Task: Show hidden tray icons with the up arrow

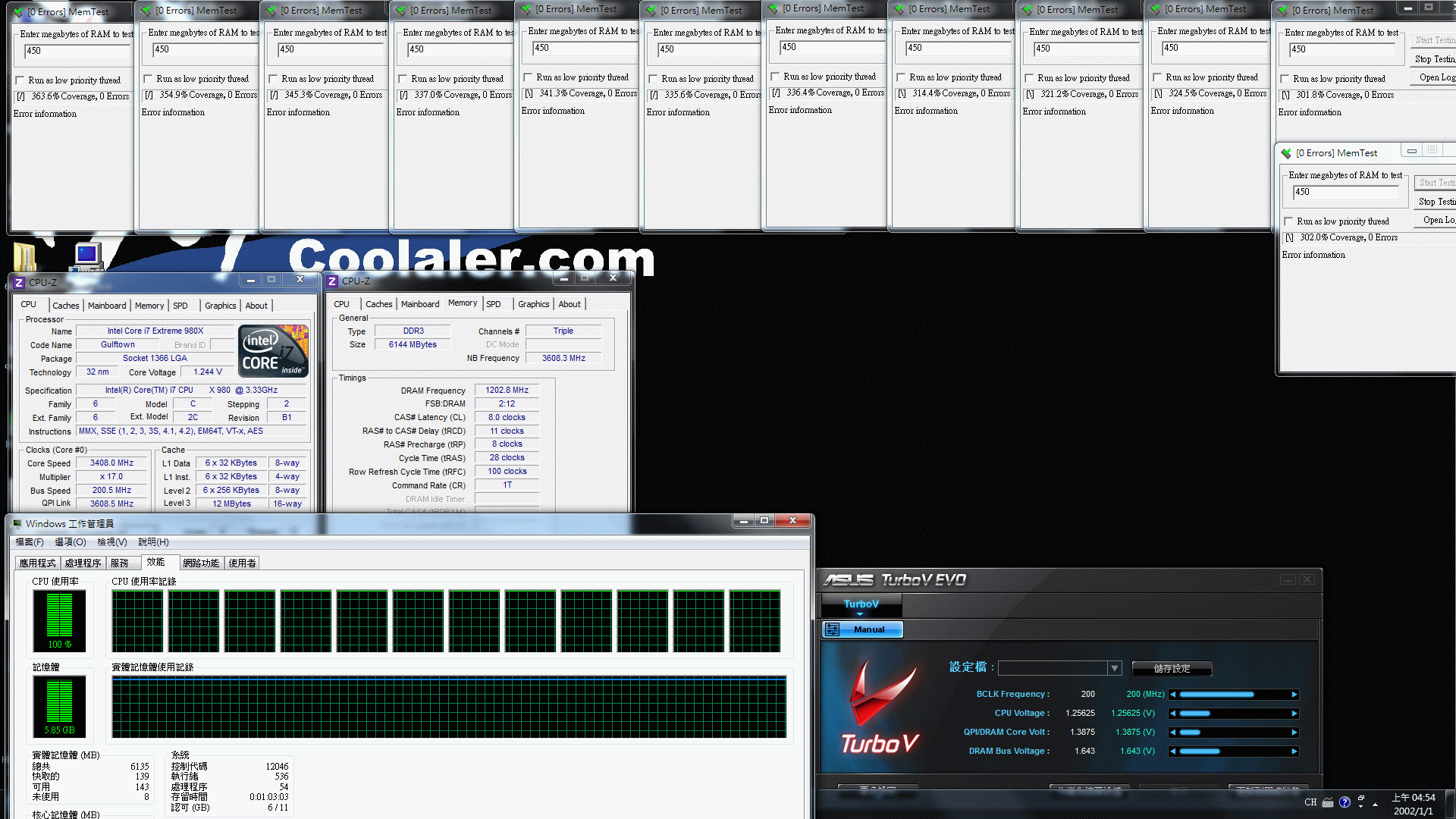Action: point(1375,804)
